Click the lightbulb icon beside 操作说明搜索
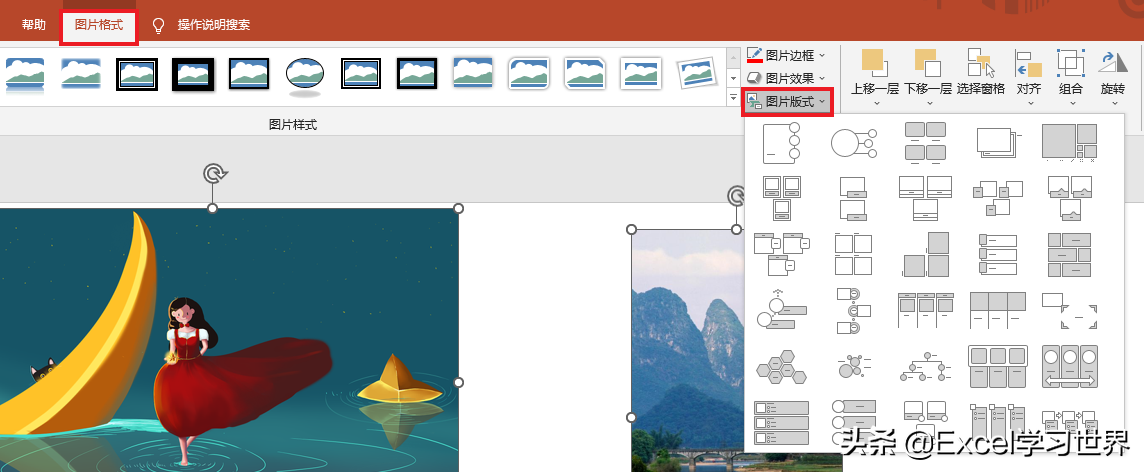The width and height of the screenshot is (1144, 472). pos(158,26)
